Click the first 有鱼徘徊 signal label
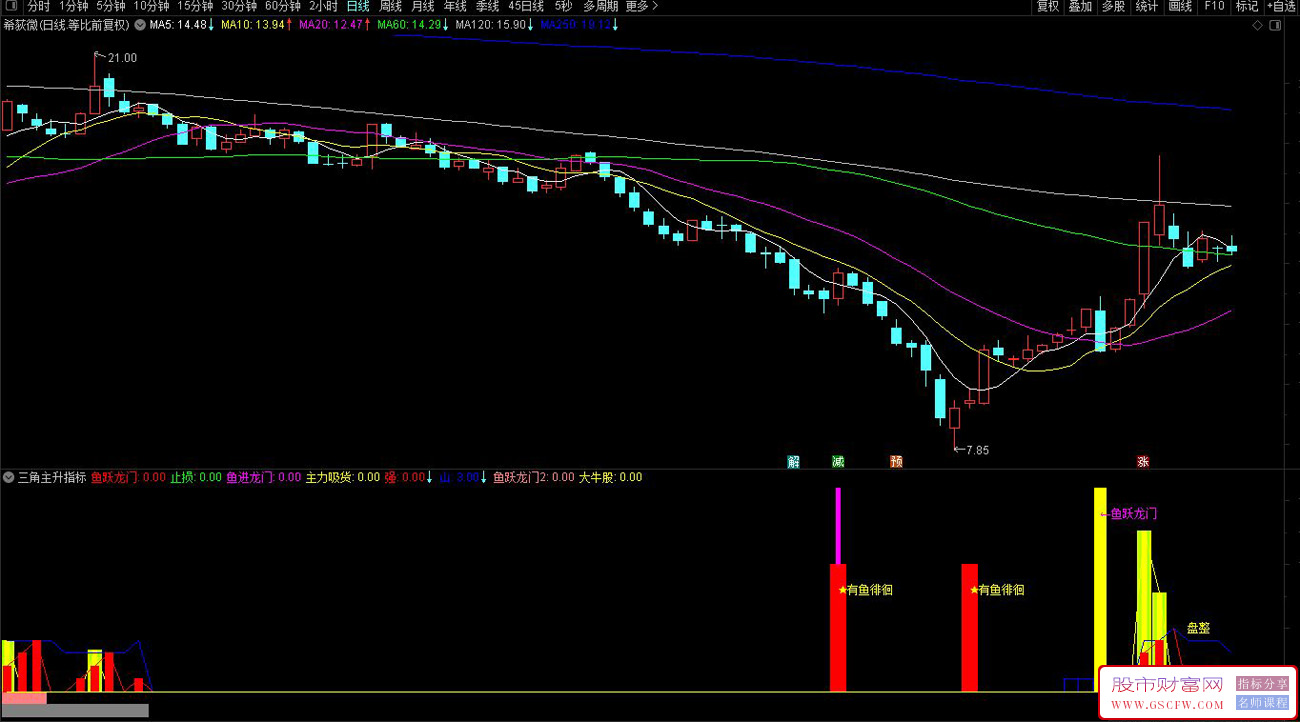 pyautogui.click(x=869, y=590)
